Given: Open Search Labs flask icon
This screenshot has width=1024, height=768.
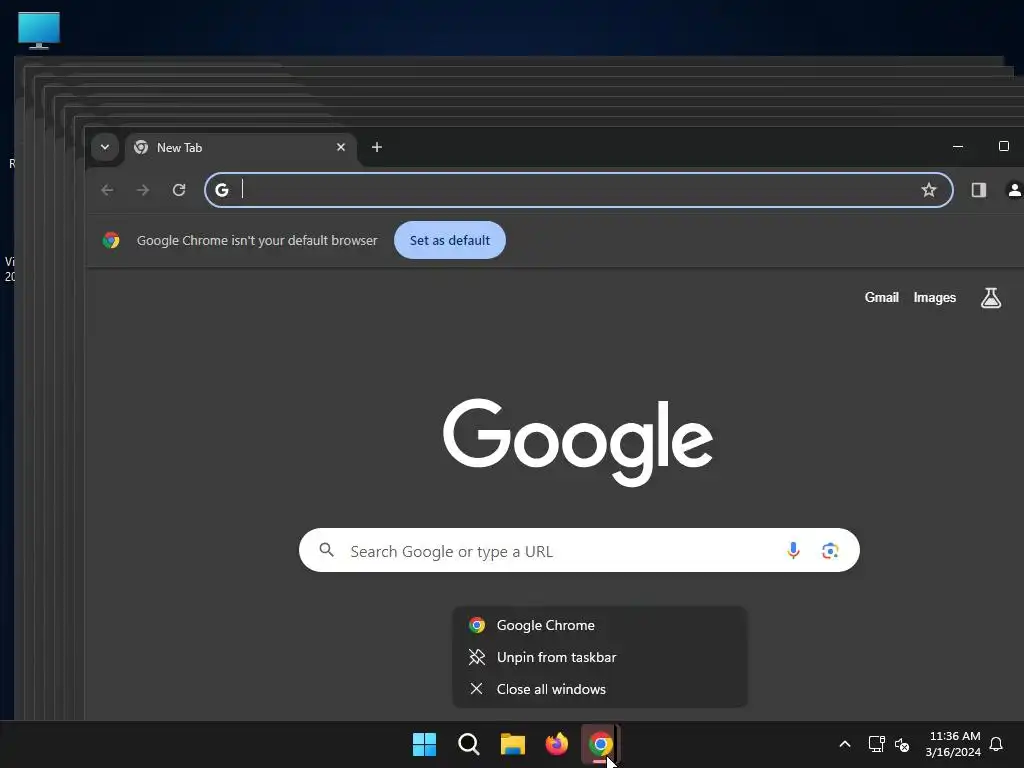Looking at the screenshot, I should (x=991, y=298).
